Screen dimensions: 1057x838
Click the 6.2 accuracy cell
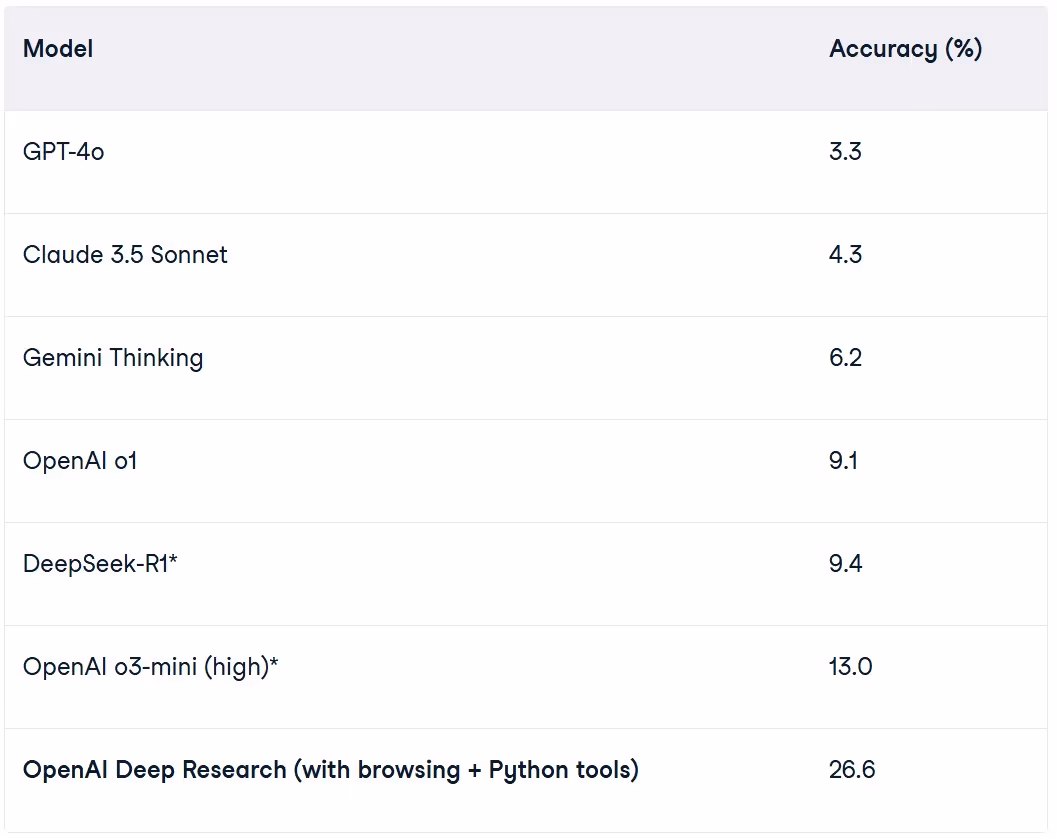(845, 358)
